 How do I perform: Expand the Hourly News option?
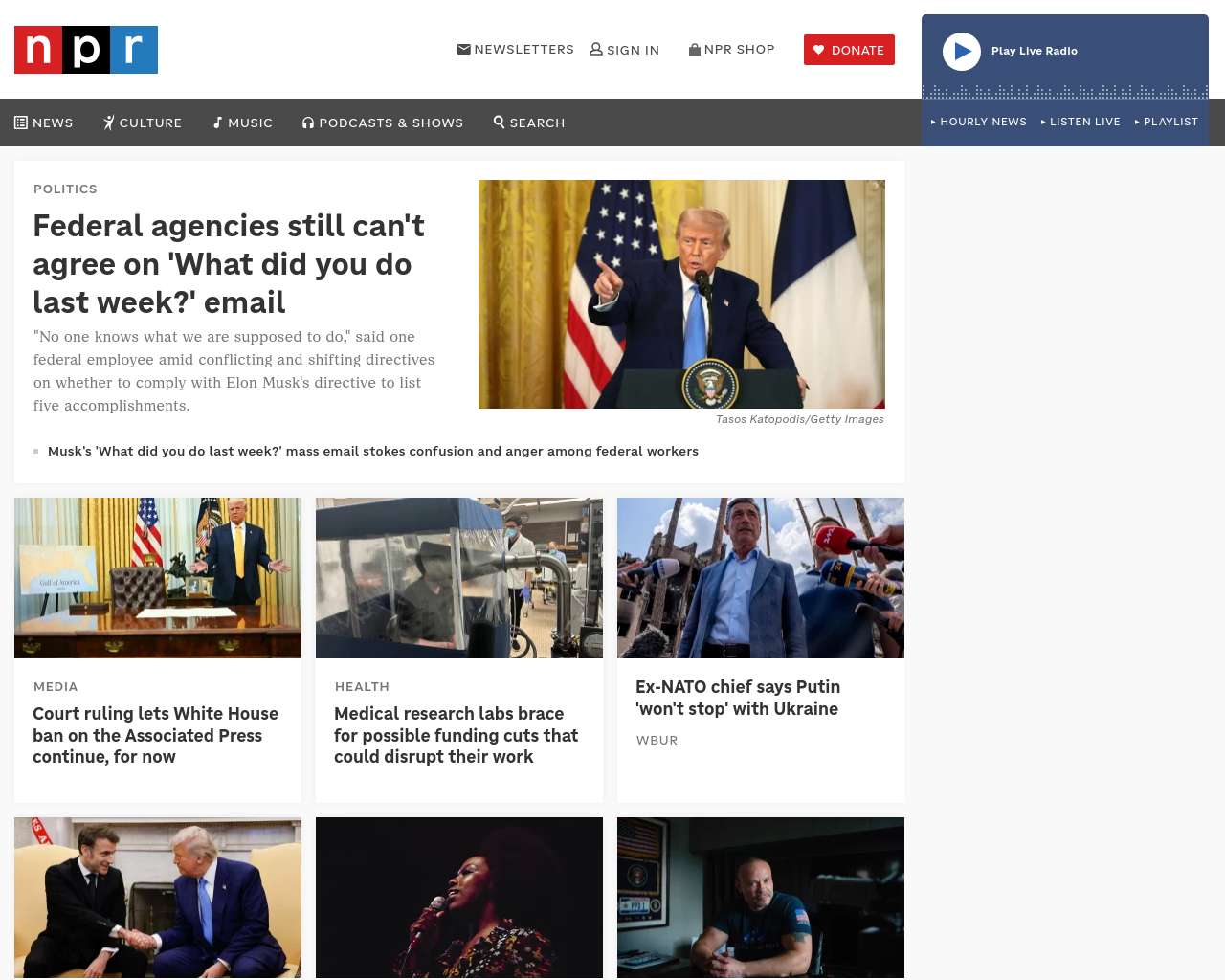click(978, 122)
